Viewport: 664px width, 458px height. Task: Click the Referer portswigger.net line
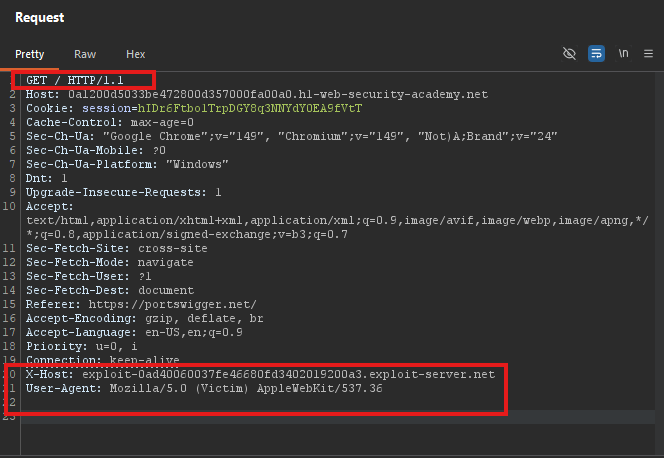coord(141,304)
